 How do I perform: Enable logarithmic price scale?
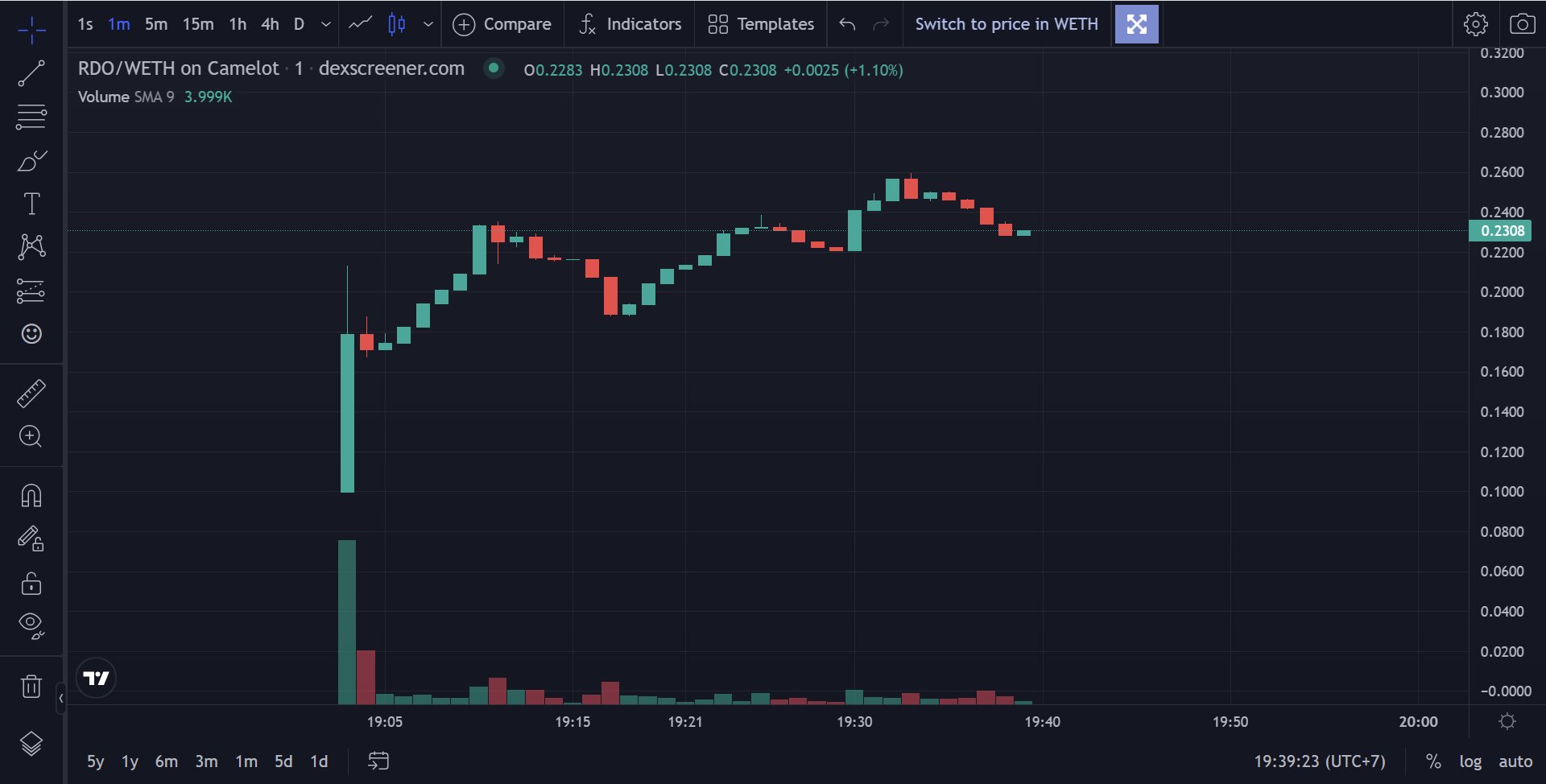[x=1471, y=761]
